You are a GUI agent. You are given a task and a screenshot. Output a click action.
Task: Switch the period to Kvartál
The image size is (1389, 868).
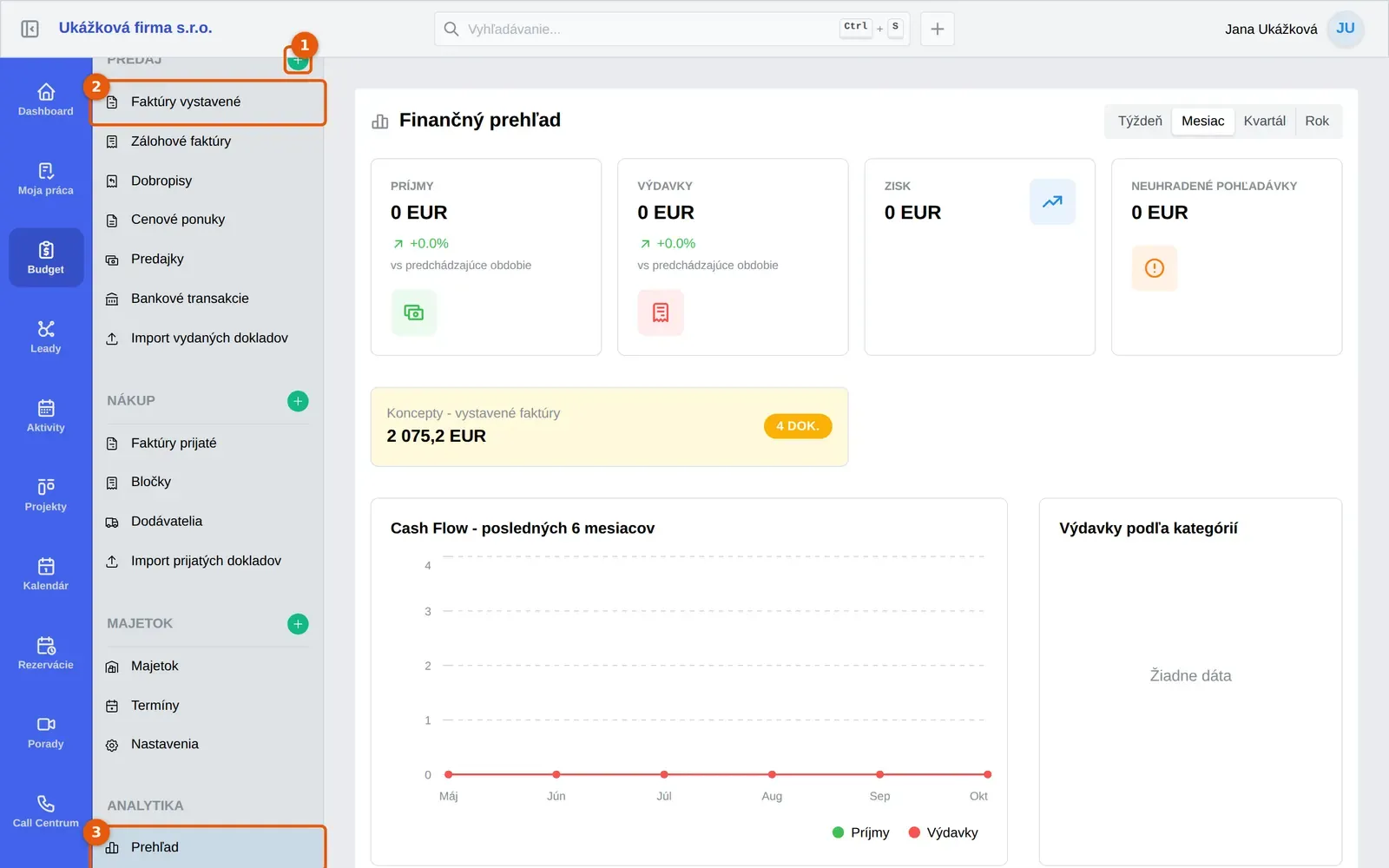coord(1265,122)
